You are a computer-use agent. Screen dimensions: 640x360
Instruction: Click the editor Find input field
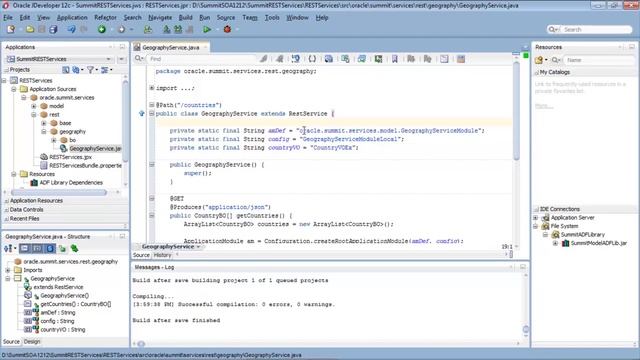click(202, 59)
